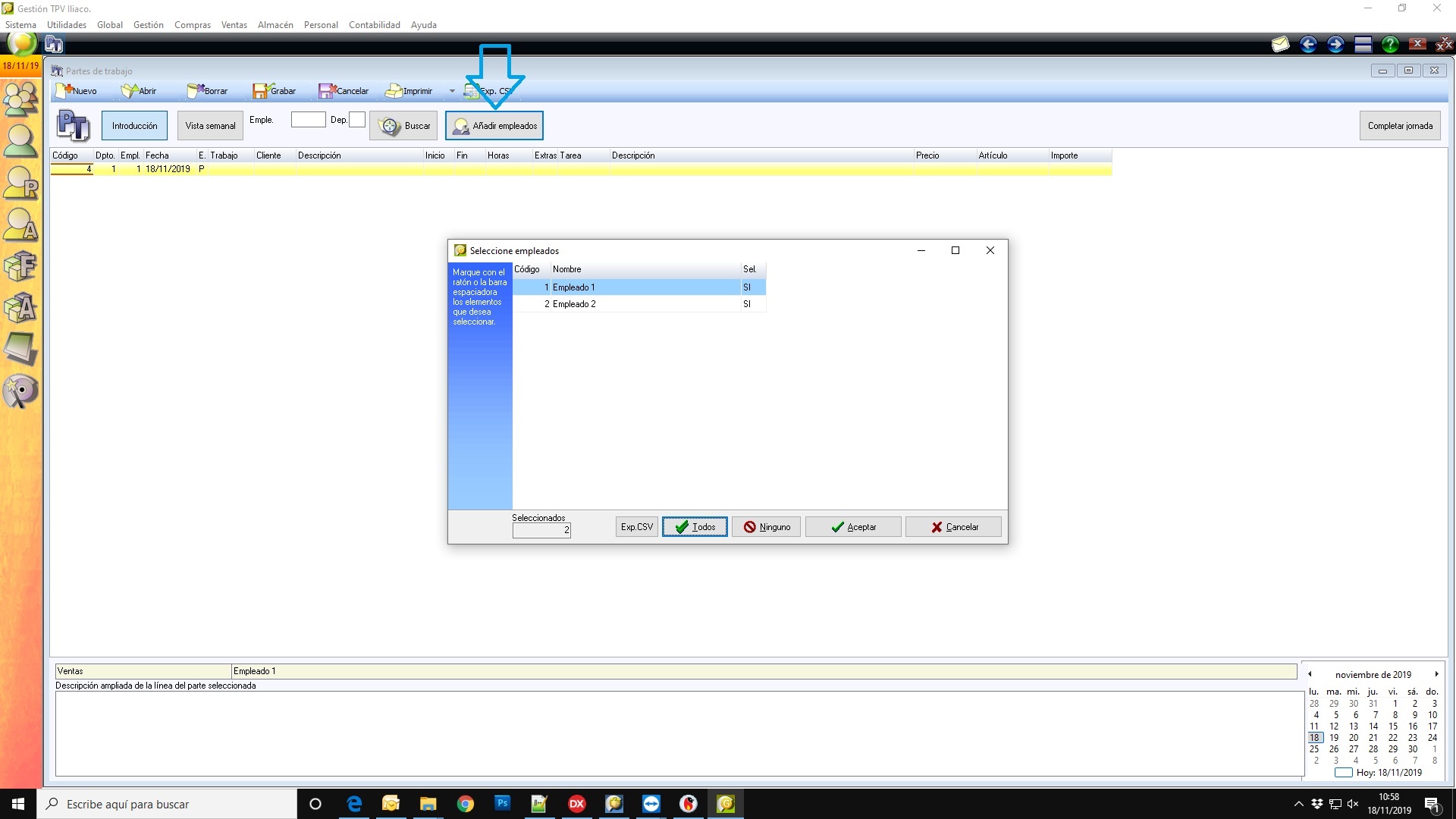Go to next month in calendar
1456x819 pixels.
point(1436,674)
